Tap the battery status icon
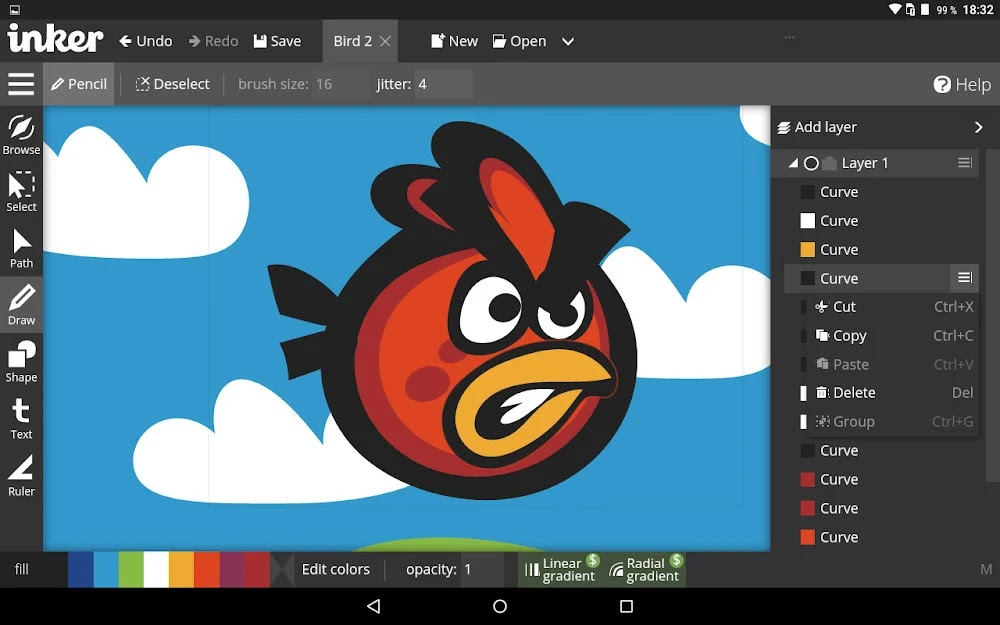 [925, 10]
